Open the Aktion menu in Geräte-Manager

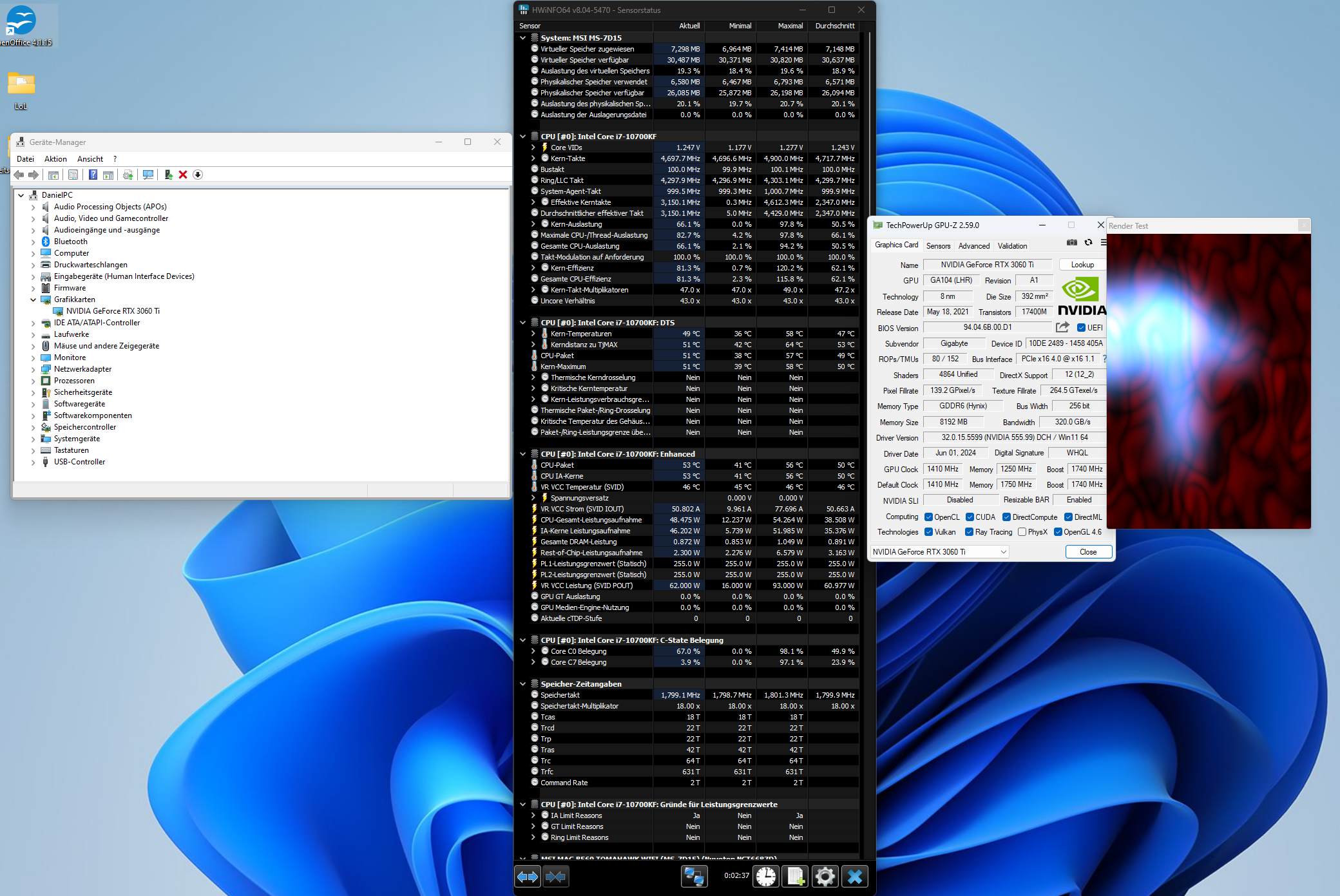pos(55,159)
